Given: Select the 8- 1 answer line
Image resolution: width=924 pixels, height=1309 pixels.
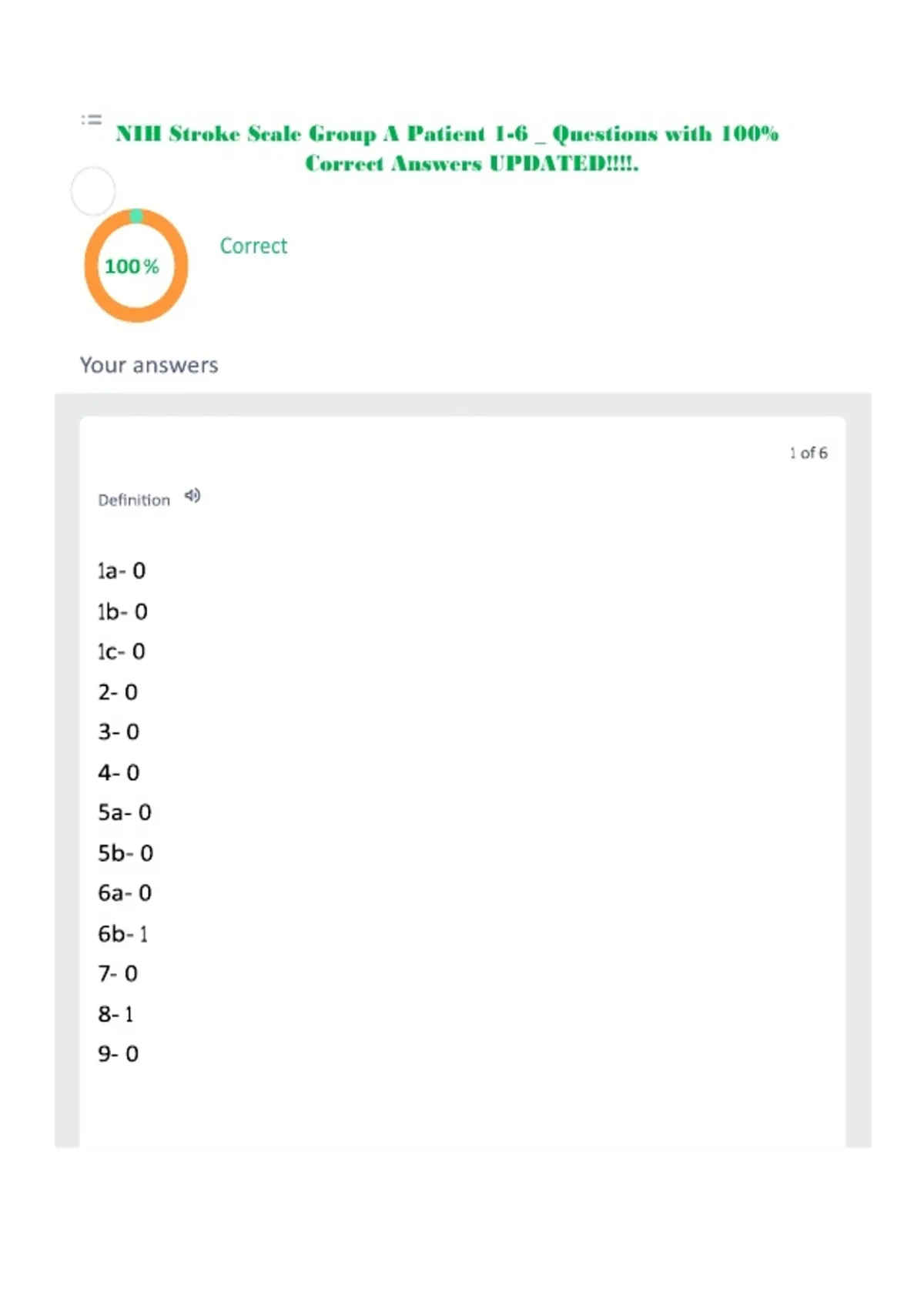Looking at the screenshot, I should [x=115, y=1014].
